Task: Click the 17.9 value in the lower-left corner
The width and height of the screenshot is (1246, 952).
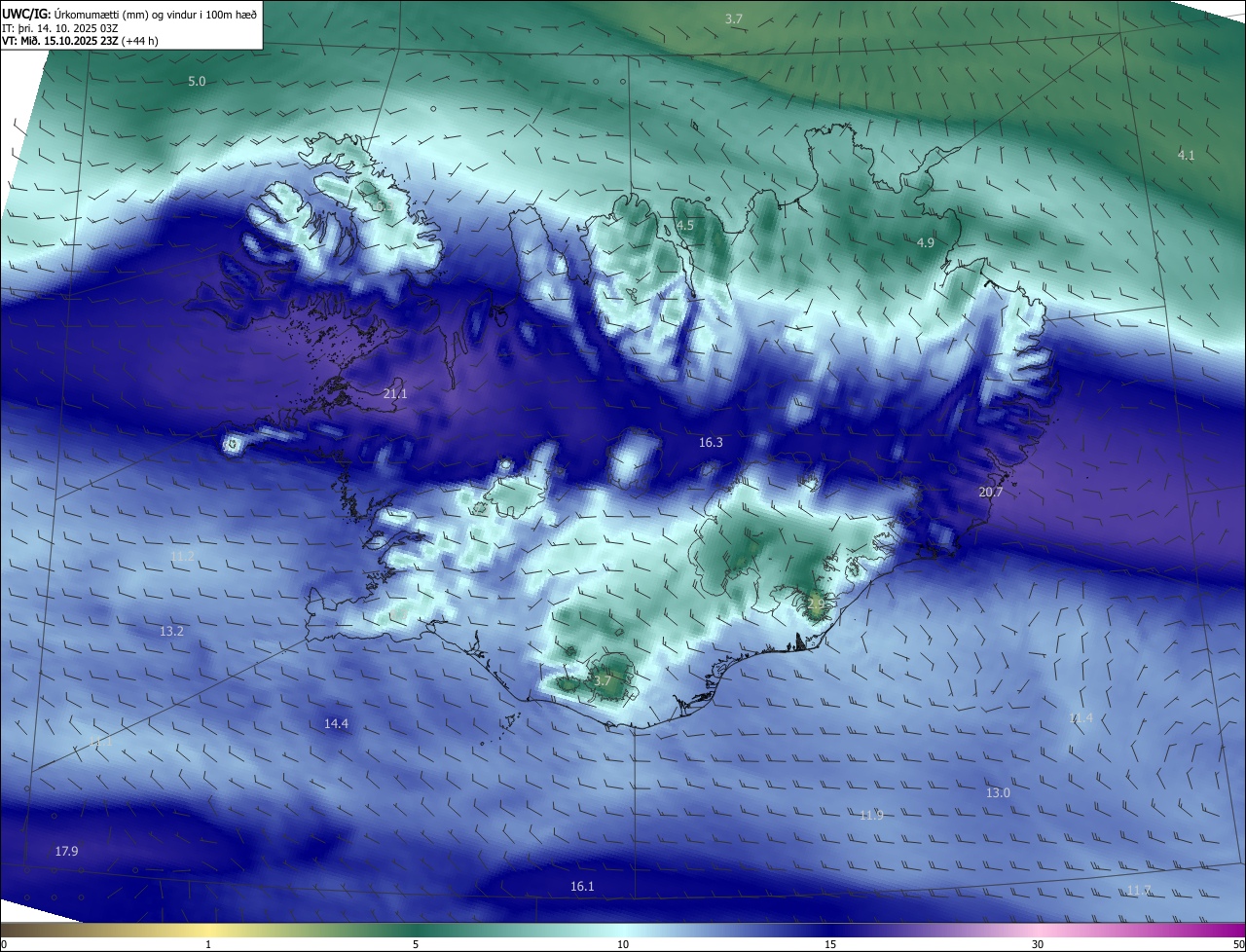Action: (66, 851)
